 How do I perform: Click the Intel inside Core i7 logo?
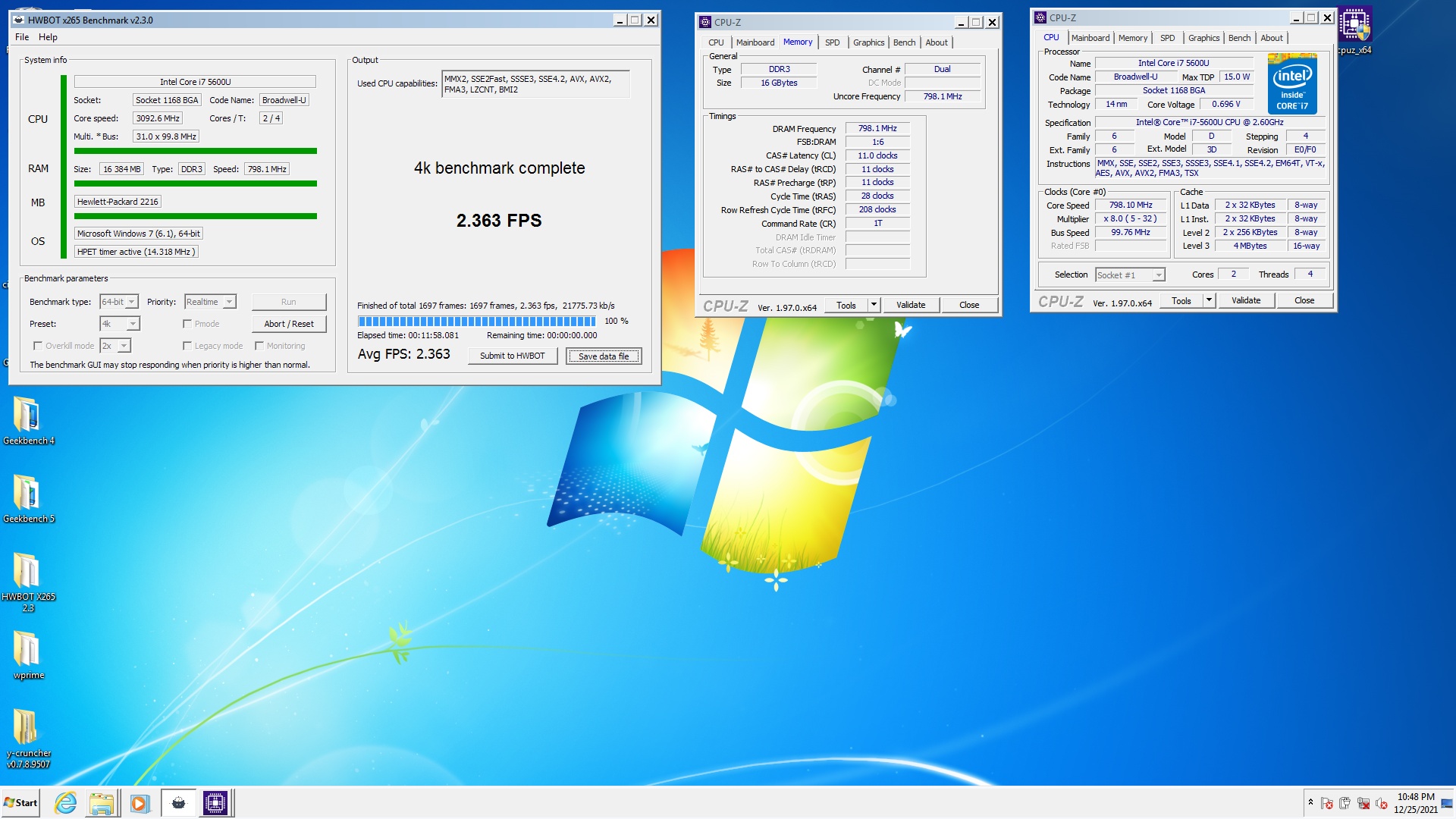[1292, 84]
